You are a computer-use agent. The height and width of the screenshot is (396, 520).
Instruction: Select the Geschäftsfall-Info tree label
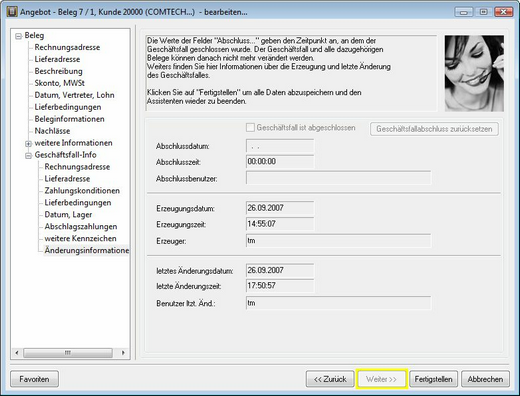click(x=65, y=155)
